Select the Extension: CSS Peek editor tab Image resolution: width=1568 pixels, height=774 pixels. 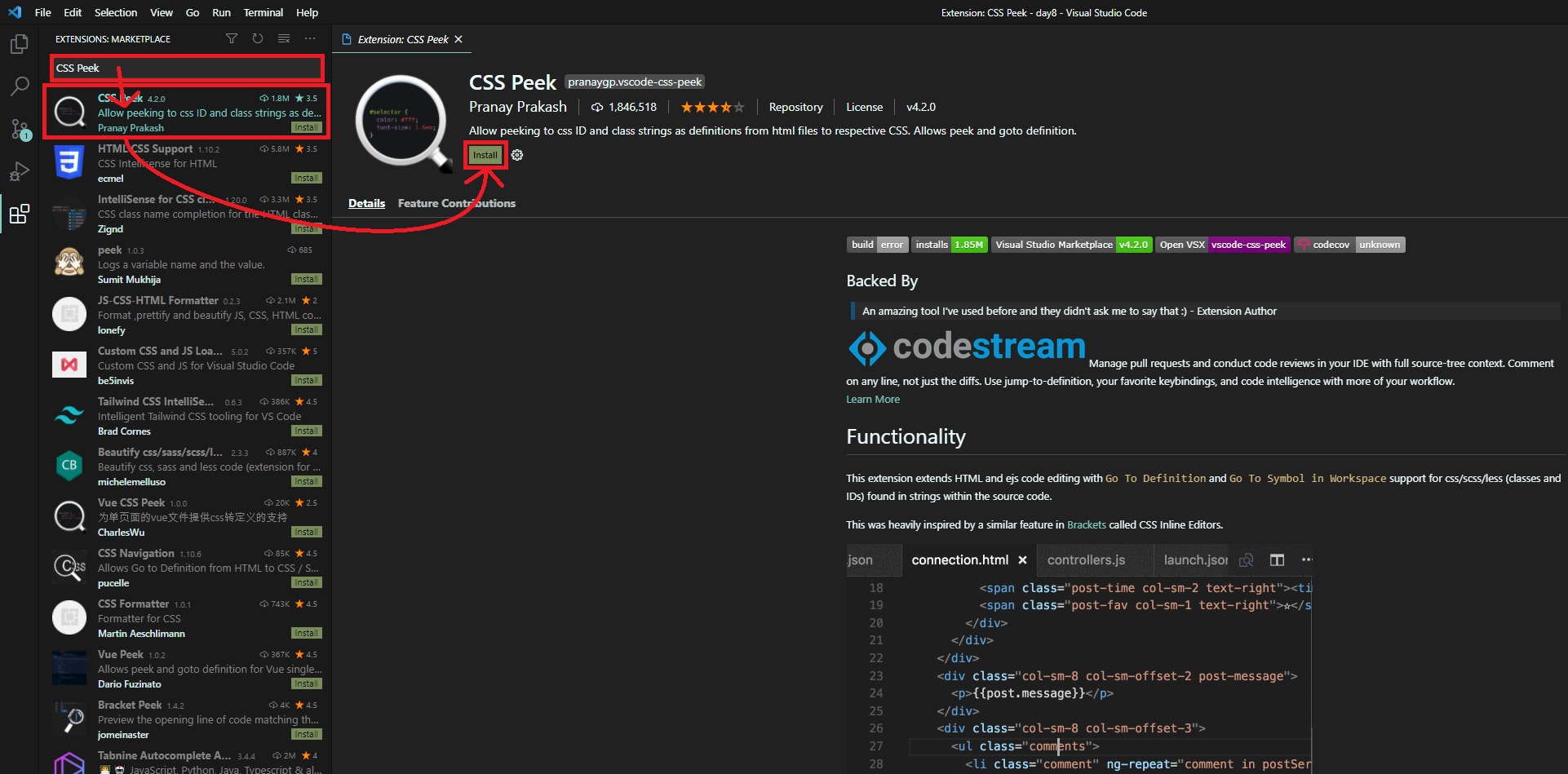pyautogui.click(x=402, y=39)
